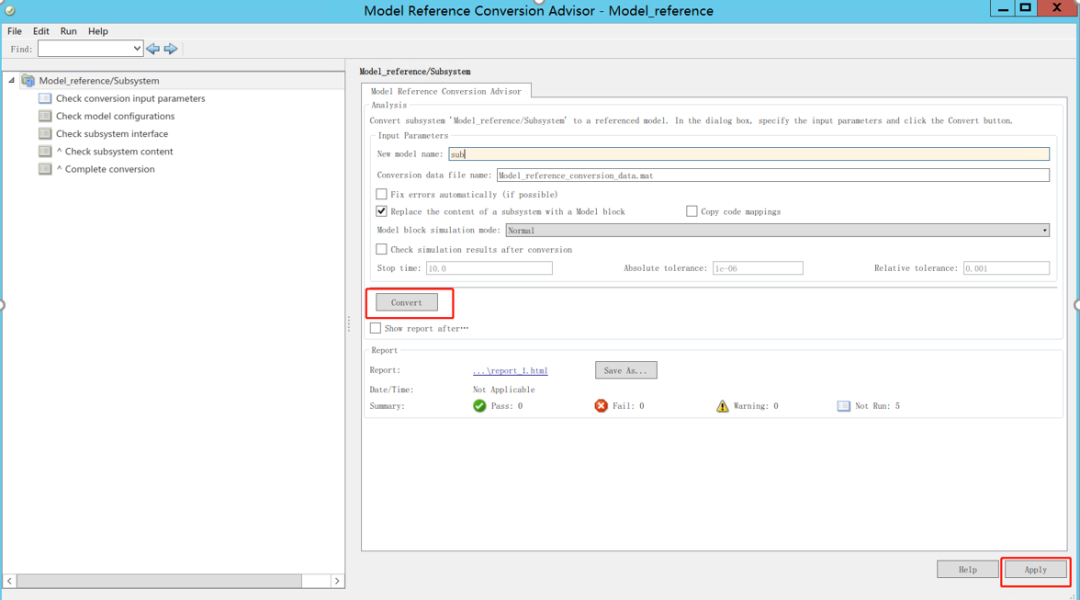1080x600 pixels.
Task: Click the green Pass status icon
Action: [x=478, y=405]
